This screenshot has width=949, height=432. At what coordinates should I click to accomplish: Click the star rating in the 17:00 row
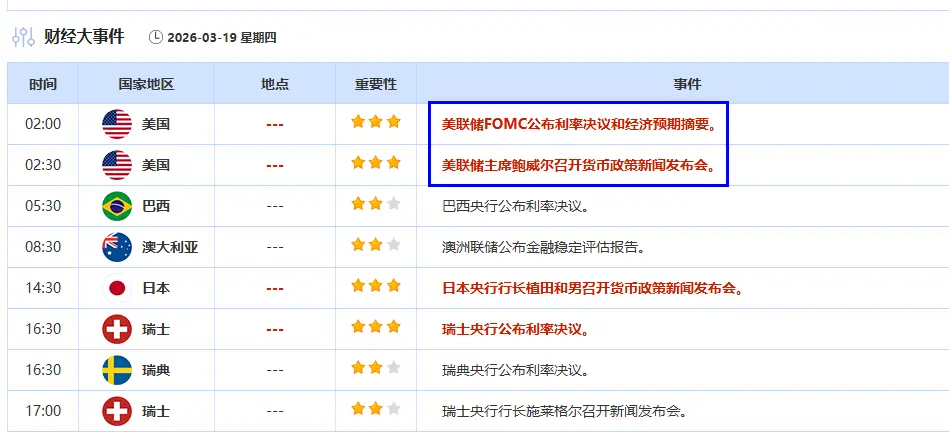click(376, 409)
